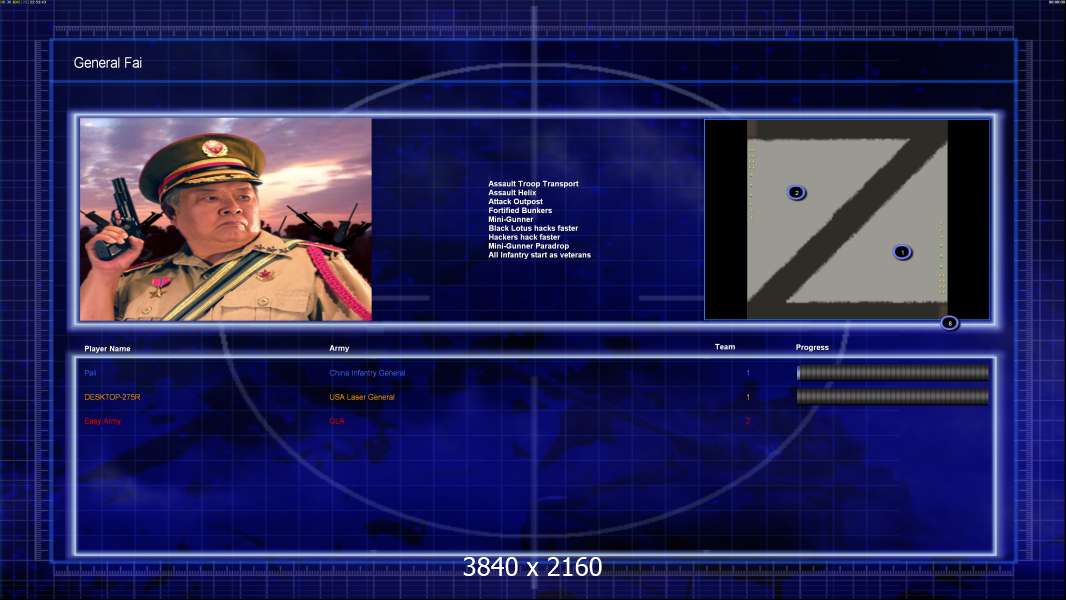Click team number 2 in Easy Army row

[x=748, y=421]
